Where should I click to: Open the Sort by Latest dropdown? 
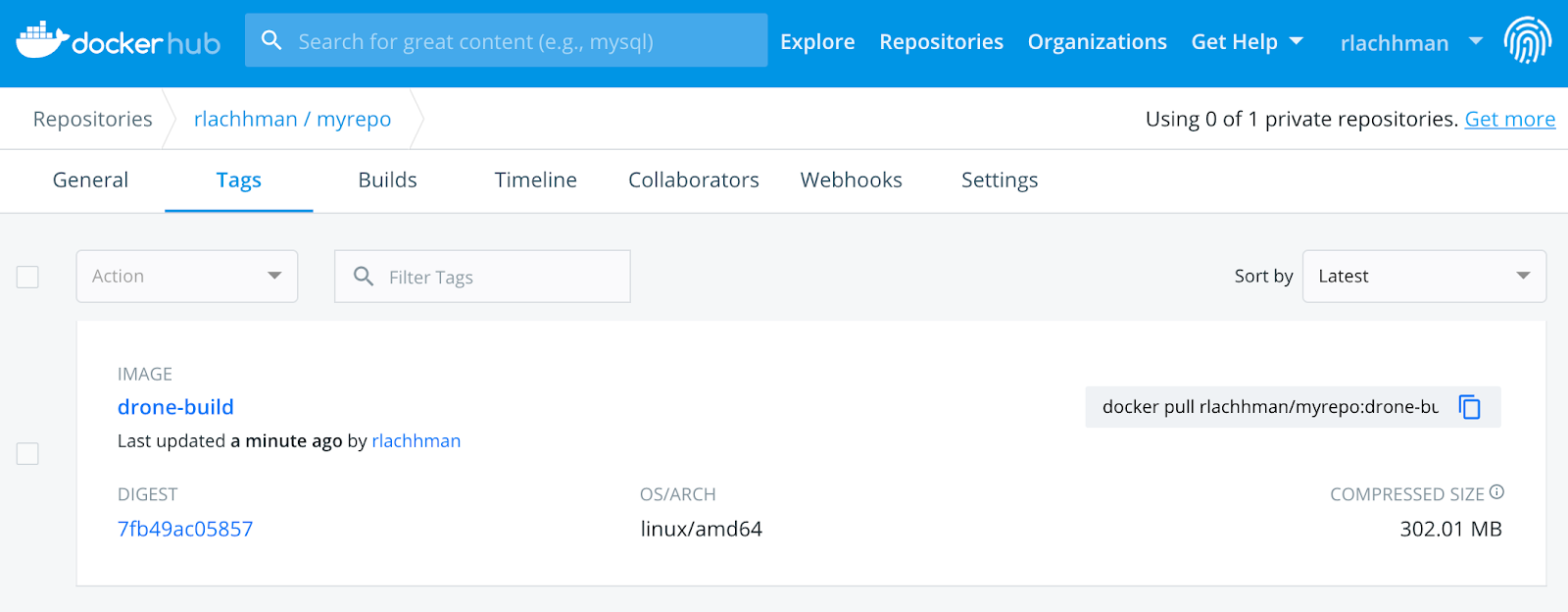coord(1424,277)
